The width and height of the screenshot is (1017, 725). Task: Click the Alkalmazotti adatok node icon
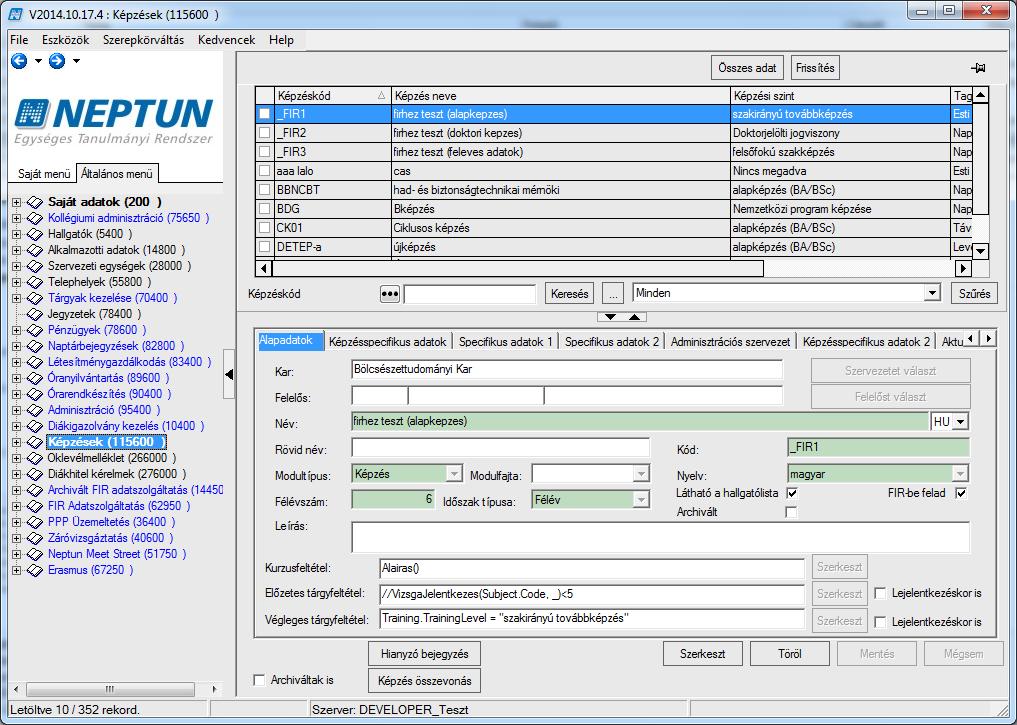point(34,250)
